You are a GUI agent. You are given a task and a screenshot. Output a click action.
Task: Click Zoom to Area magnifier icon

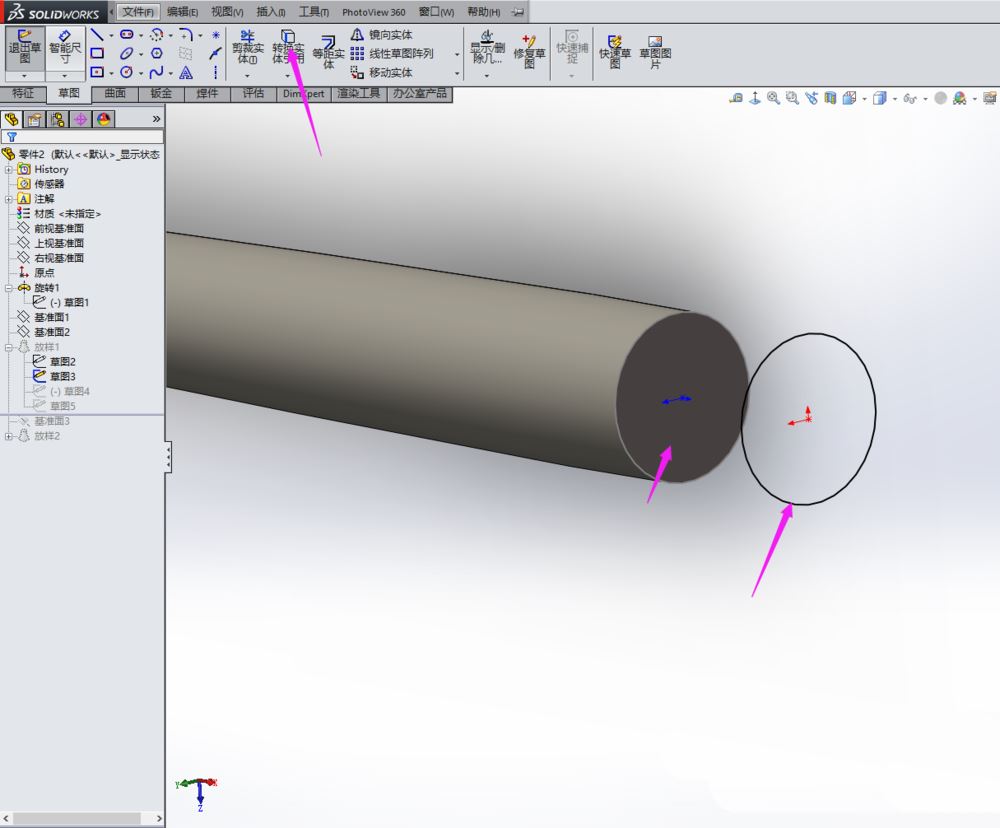pyautogui.click(x=792, y=98)
